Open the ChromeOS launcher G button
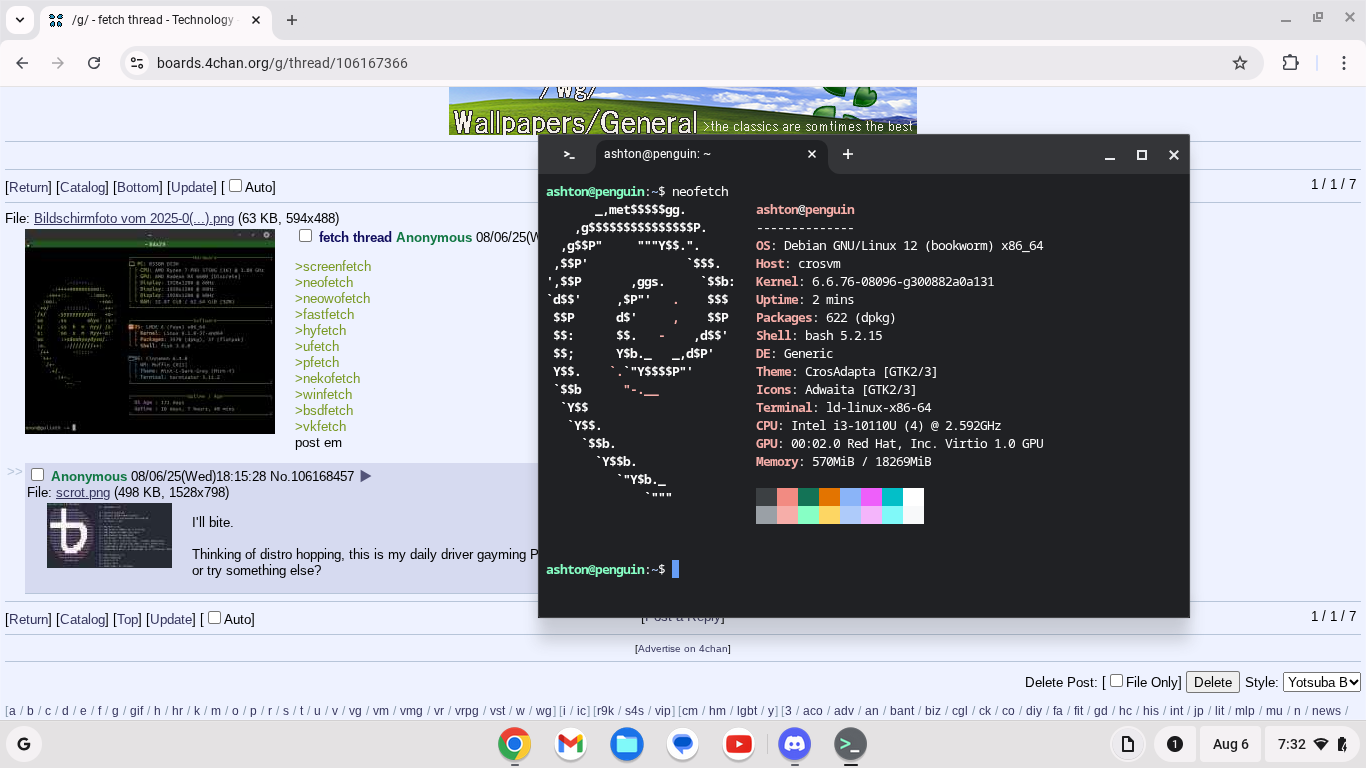The height and width of the screenshot is (768, 1366). [x=24, y=744]
